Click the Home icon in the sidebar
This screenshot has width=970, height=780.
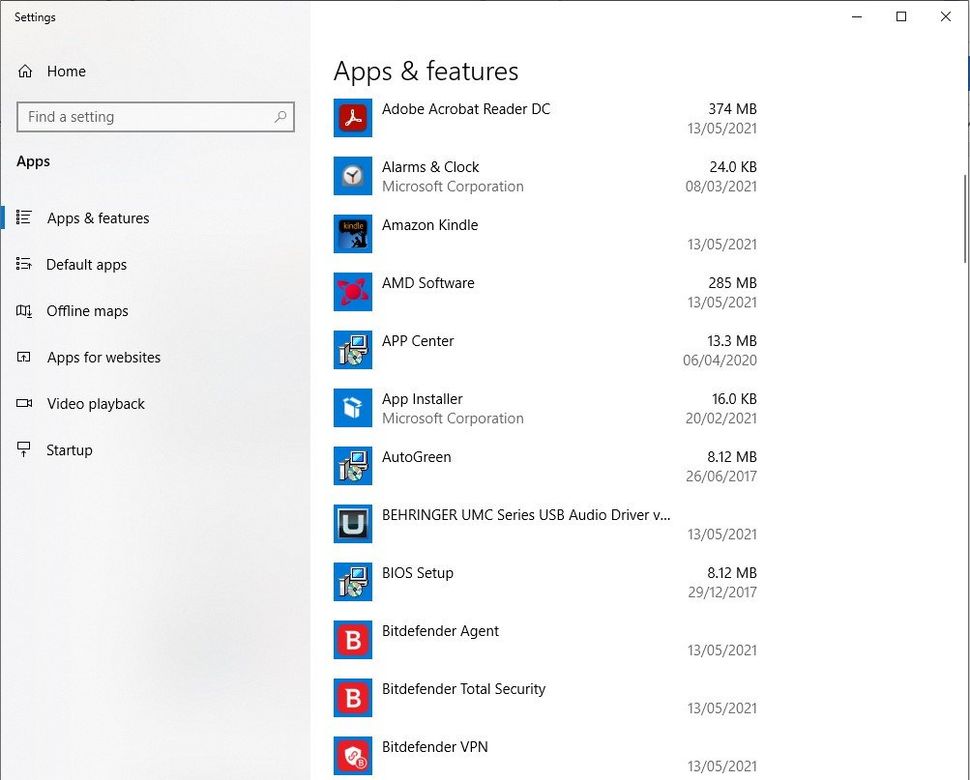tap(24, 71)
